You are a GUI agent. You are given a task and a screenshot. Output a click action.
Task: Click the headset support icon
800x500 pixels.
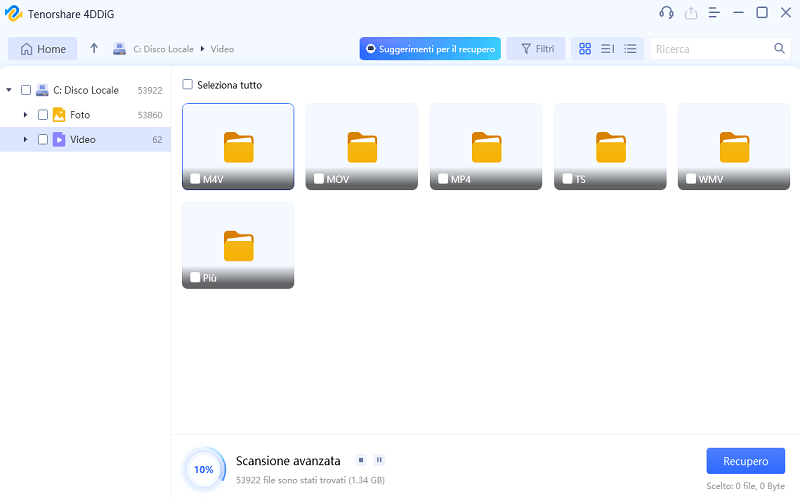(x=667, y=13)
